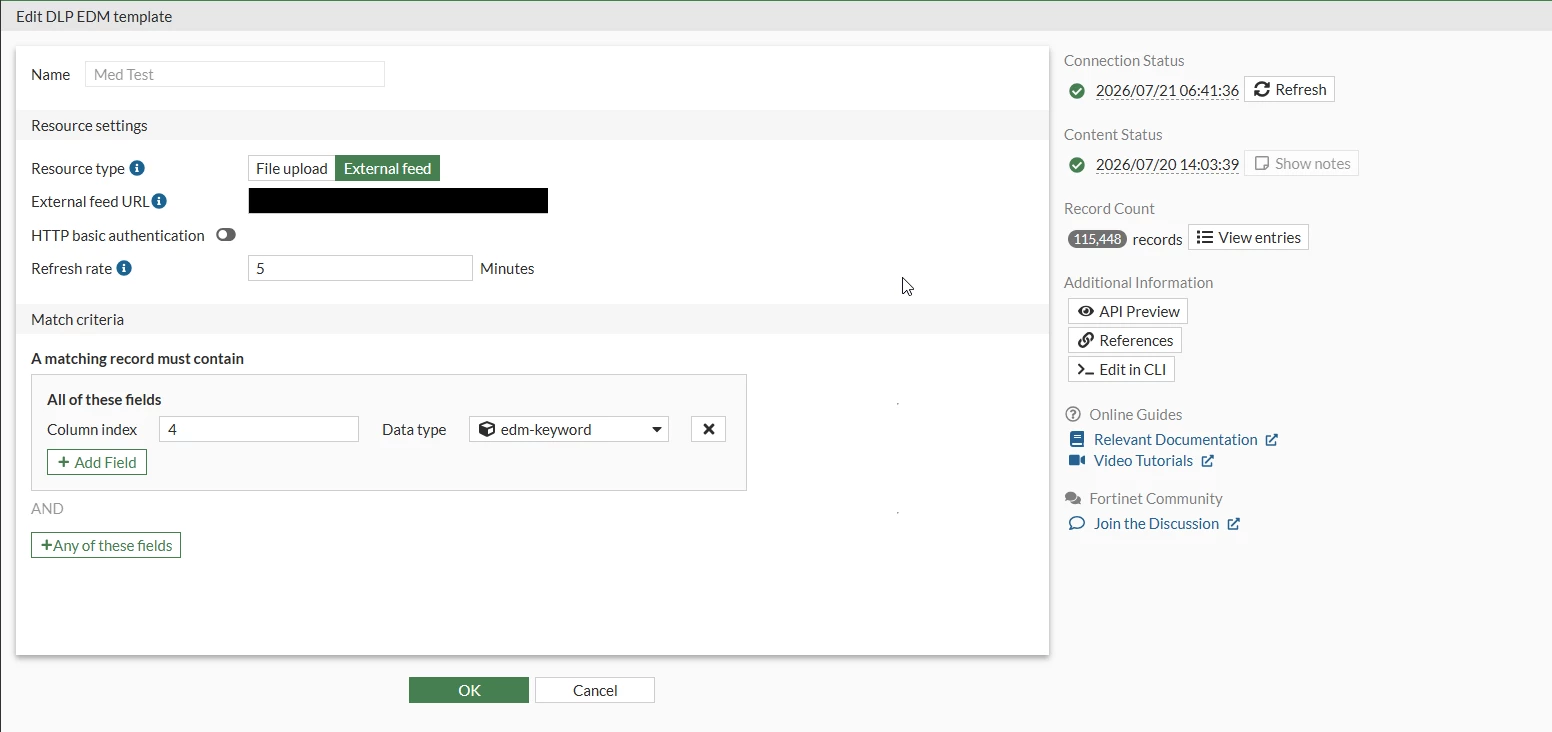This screenshot has height=732, width=1552.
Task: Select External feed resource type
Action: 387,168
